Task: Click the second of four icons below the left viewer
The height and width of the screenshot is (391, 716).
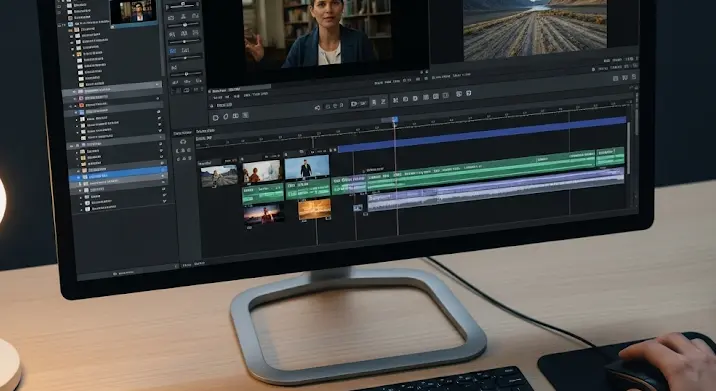Action: (226, 116)
